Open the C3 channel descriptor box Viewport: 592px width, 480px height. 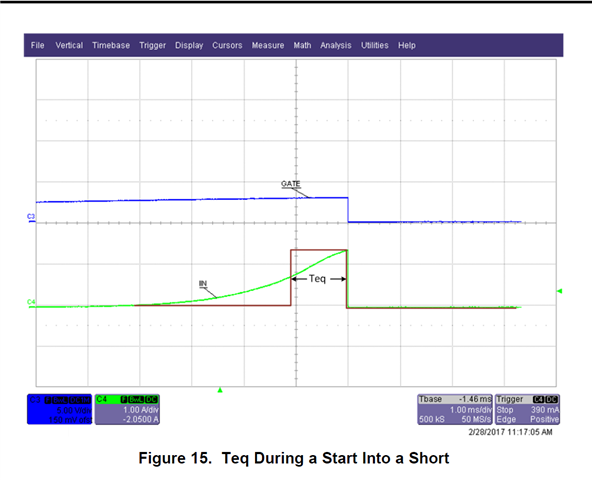59,409
